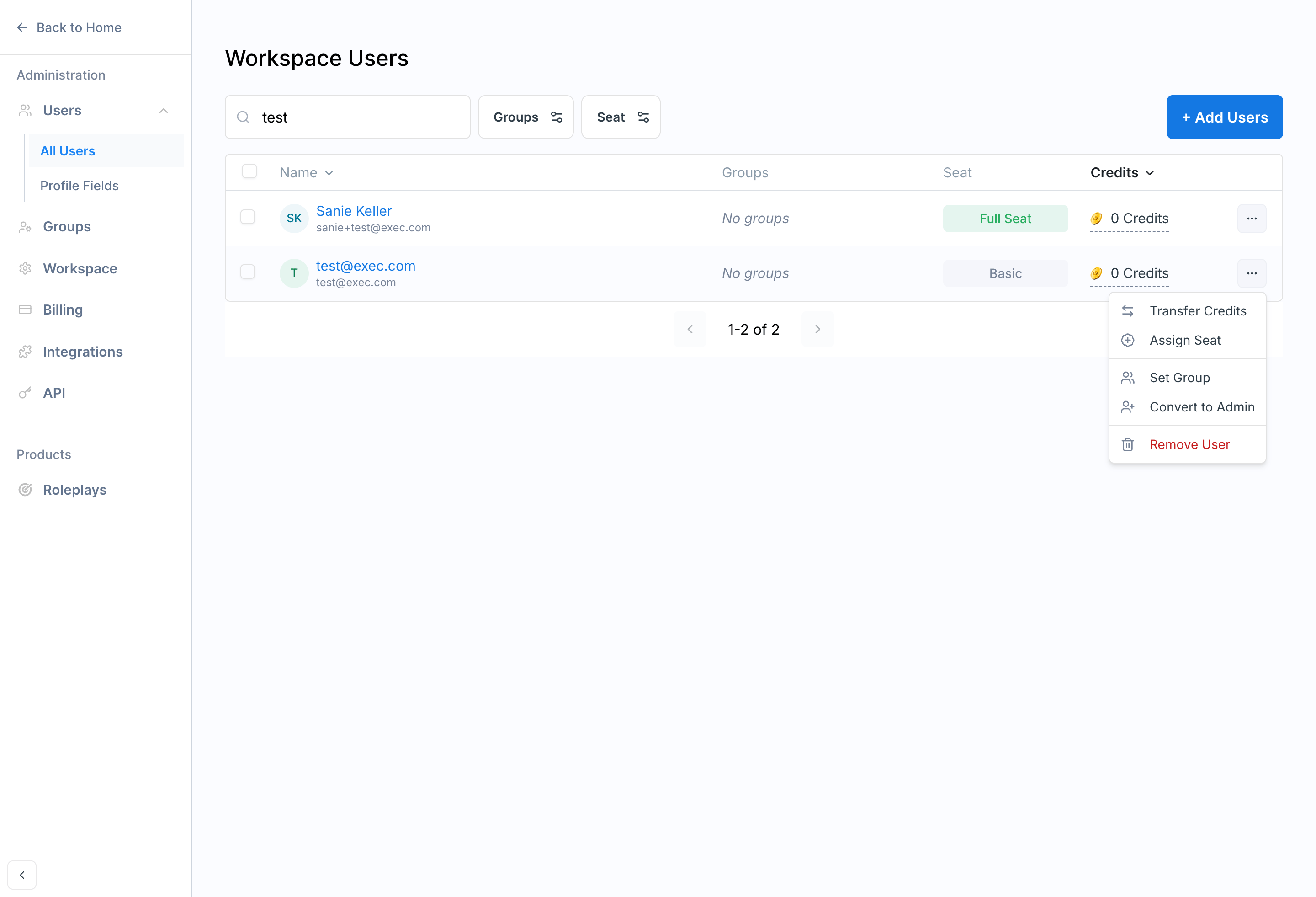
Task: Click the coin icon in Sanie Keller's row
Action: [x=1097, y=219]
